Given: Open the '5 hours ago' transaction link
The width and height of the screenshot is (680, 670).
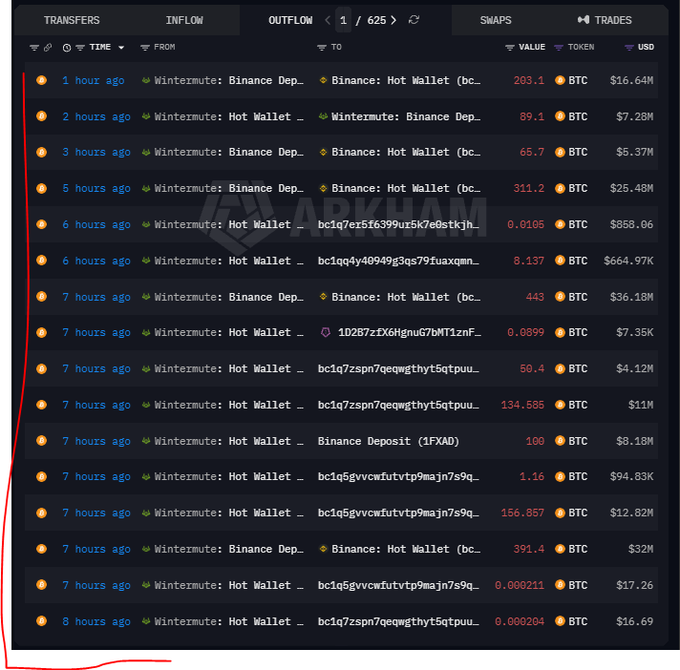Looking at the screenshot, I should (96, 189).
